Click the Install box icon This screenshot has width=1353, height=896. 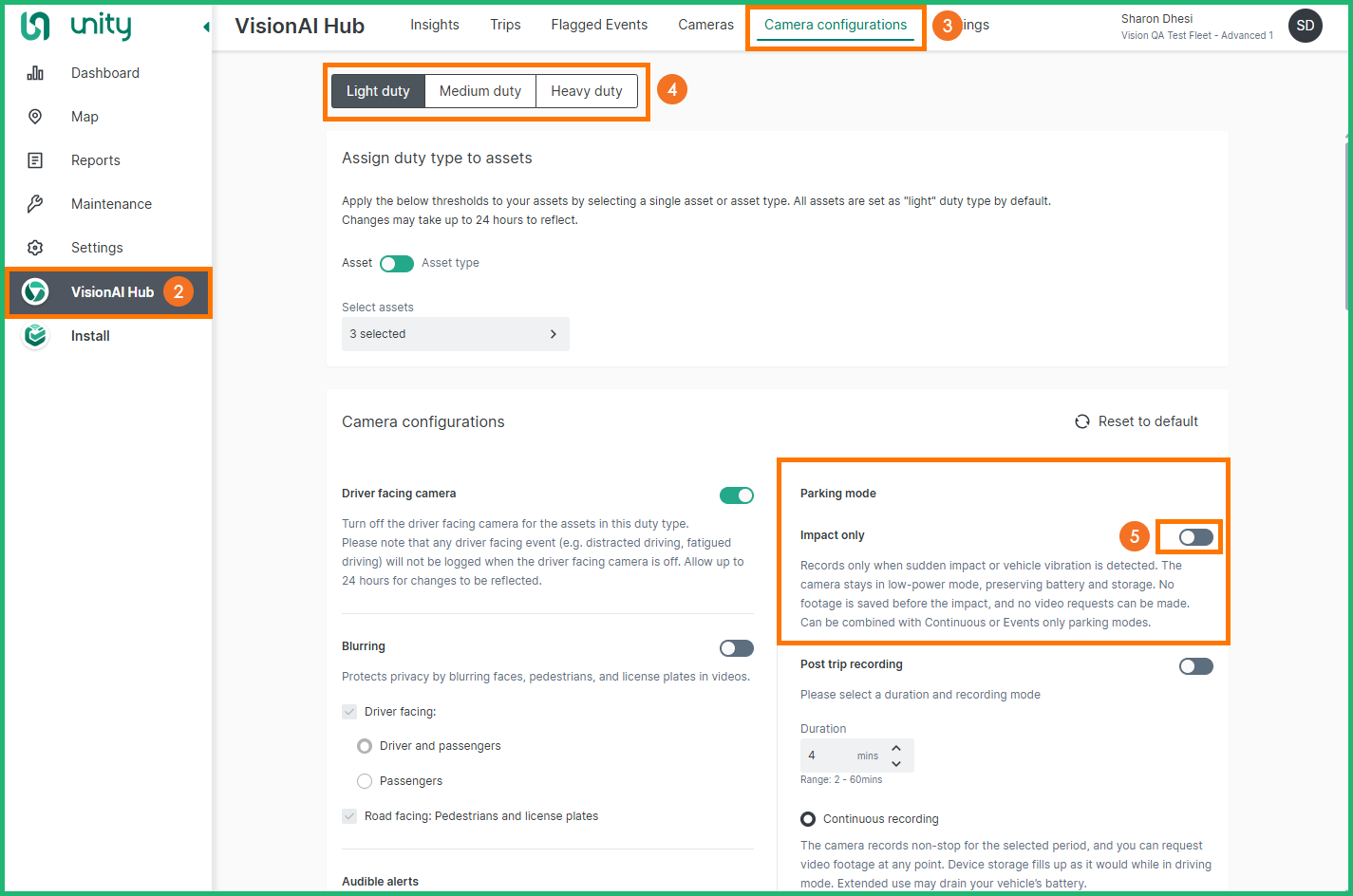[35, 336]
